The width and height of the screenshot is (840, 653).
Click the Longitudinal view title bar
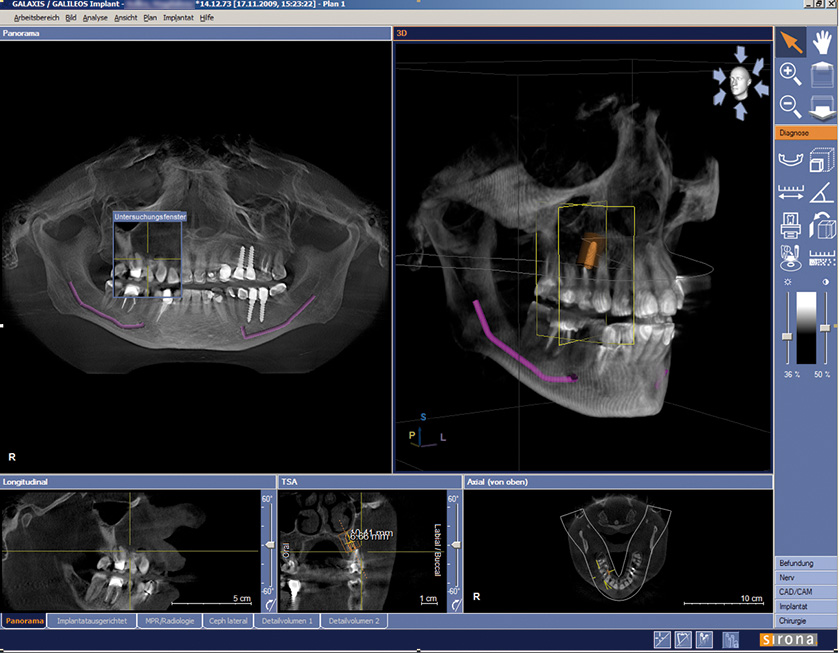pyautogui.click(x=138, y=482)
